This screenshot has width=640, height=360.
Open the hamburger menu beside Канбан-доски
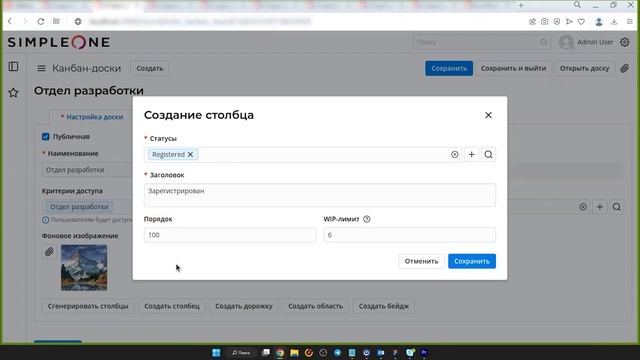41,68
